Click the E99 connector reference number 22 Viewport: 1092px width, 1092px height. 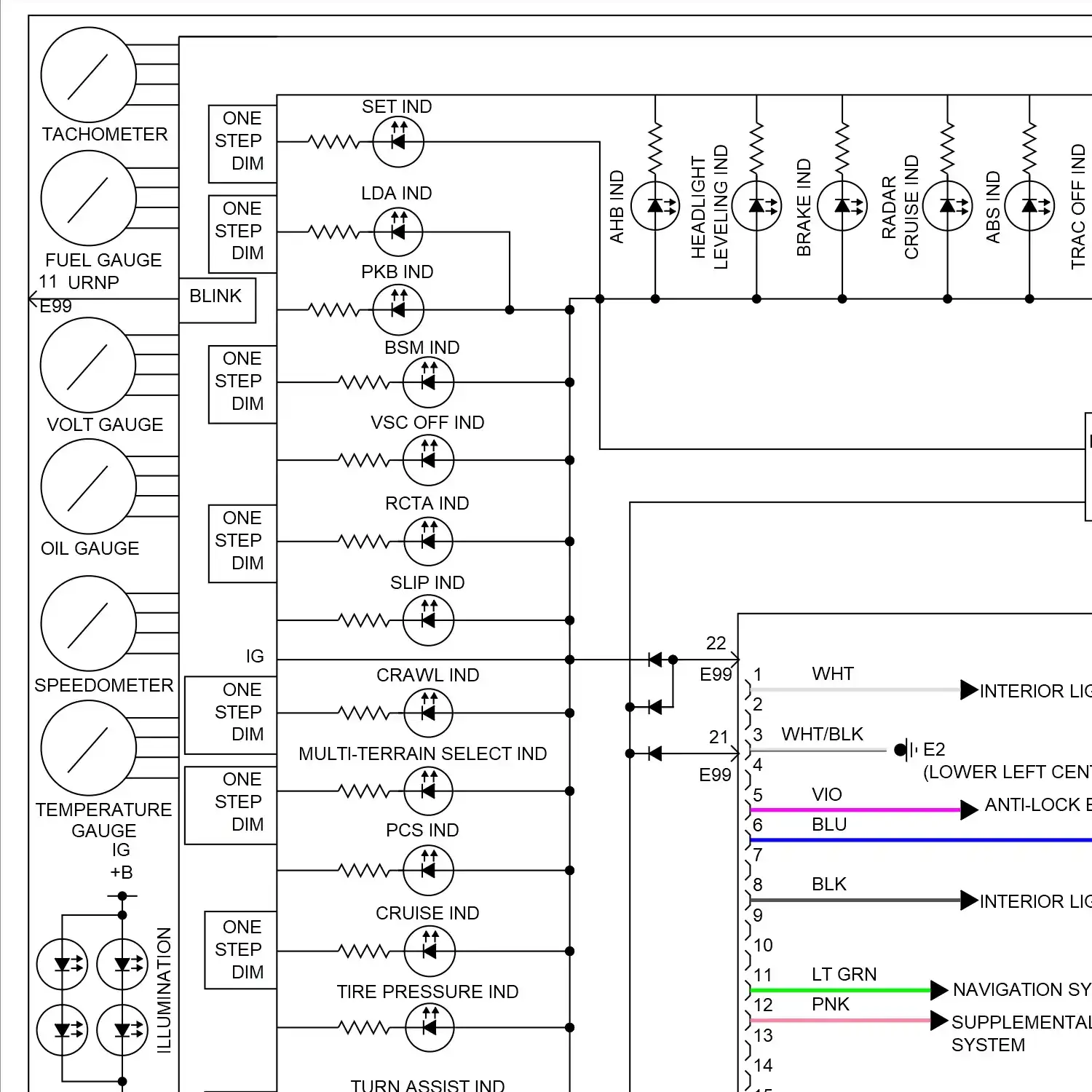[x=716, y=643]
